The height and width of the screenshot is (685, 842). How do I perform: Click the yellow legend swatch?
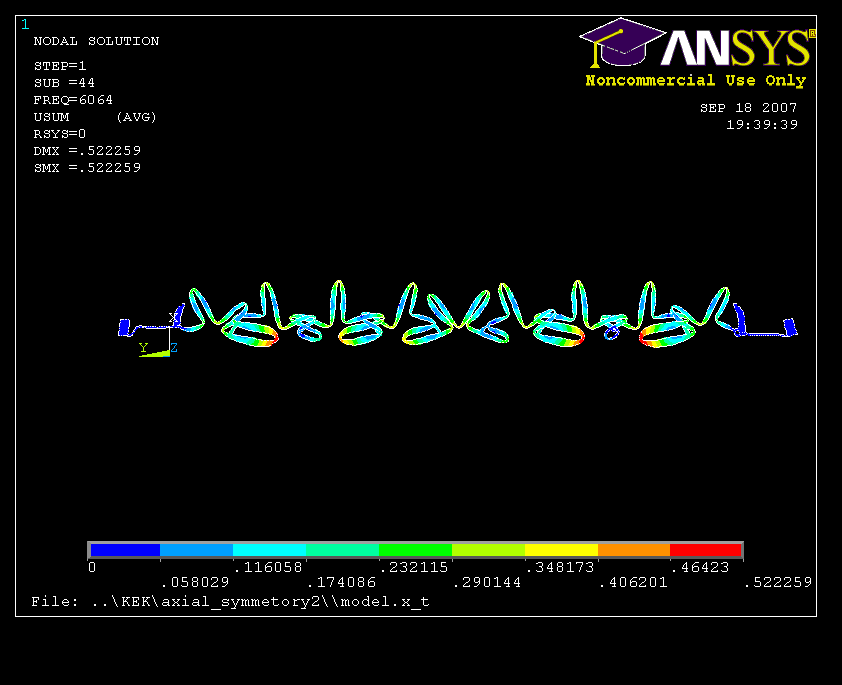tap(561, 550)
